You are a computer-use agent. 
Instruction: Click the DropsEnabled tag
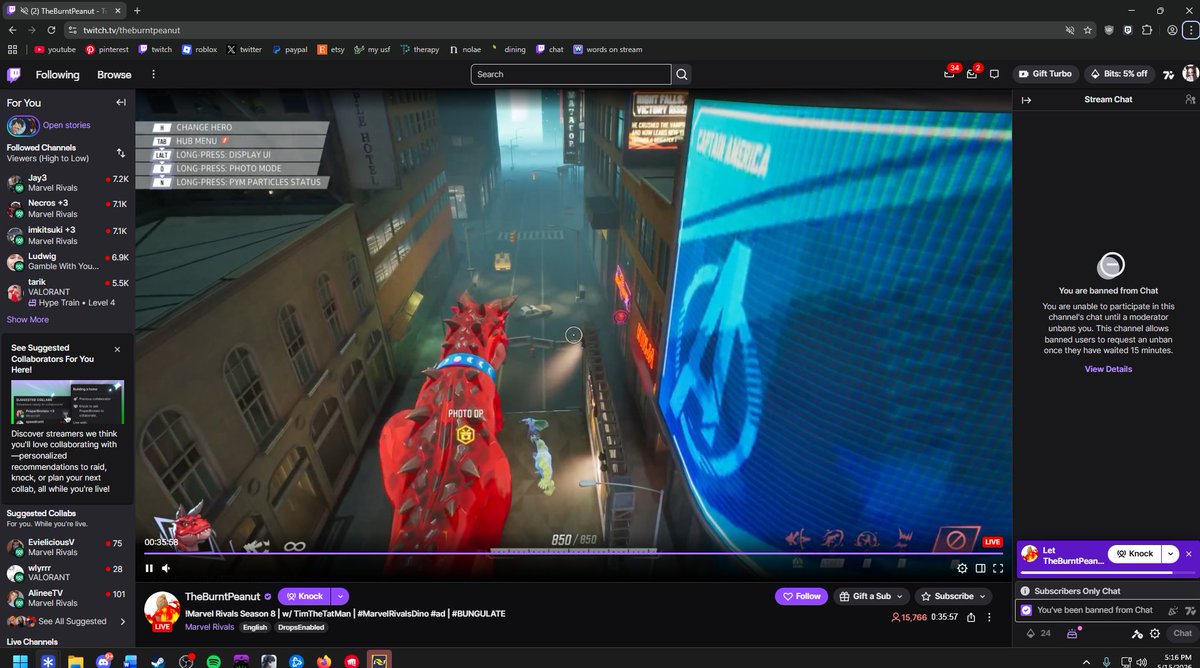(301, 627)
